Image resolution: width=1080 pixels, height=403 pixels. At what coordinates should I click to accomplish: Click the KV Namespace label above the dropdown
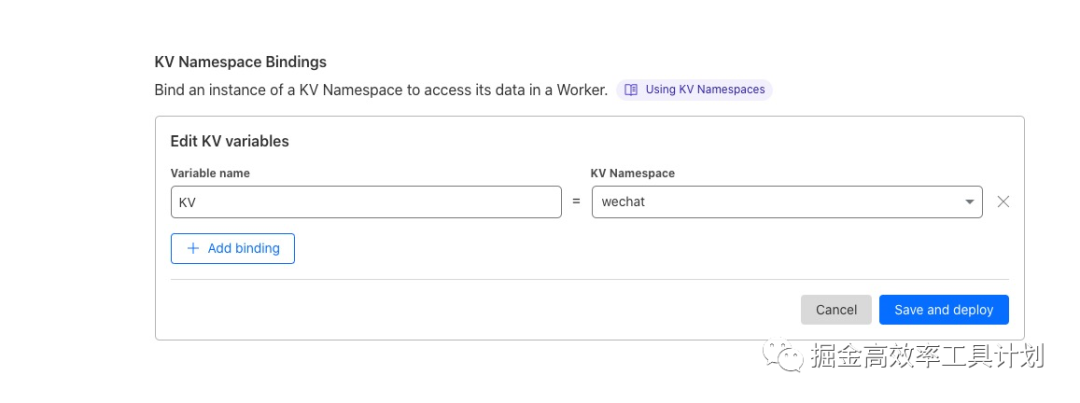tap(632, 173)
